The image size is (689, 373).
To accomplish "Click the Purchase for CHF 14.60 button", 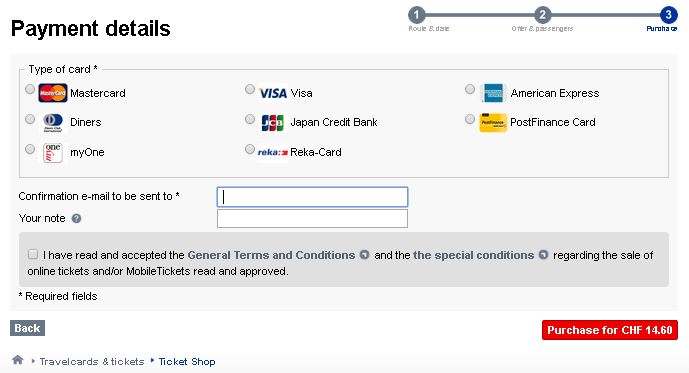I will (609, 330).
